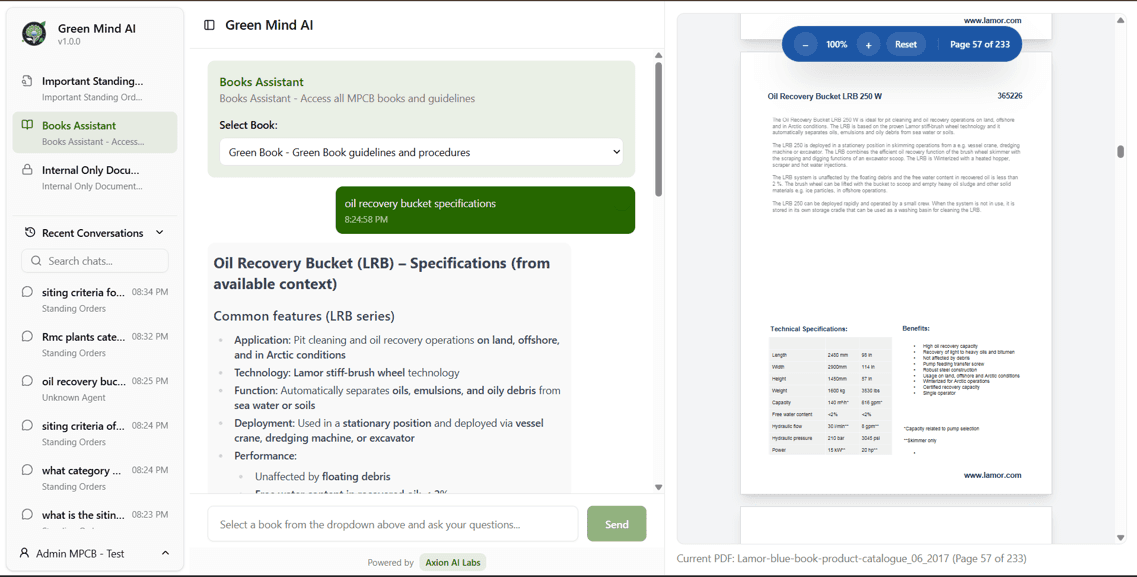
Task: Click 'Oil Recovery Bucket (LRB) – Specifications' response title
Action: point(381,273)
